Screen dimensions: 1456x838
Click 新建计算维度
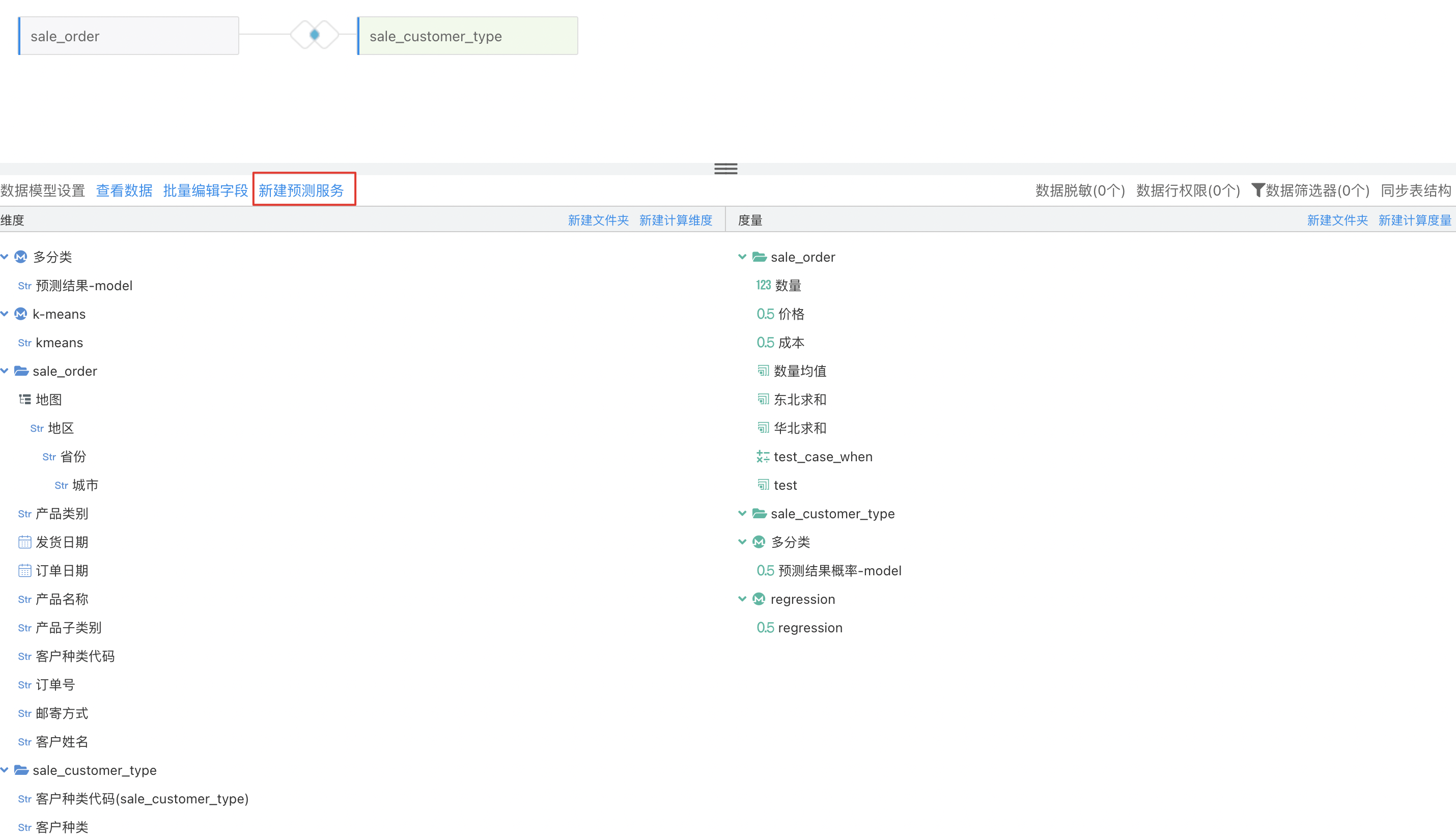click(676, 220)
